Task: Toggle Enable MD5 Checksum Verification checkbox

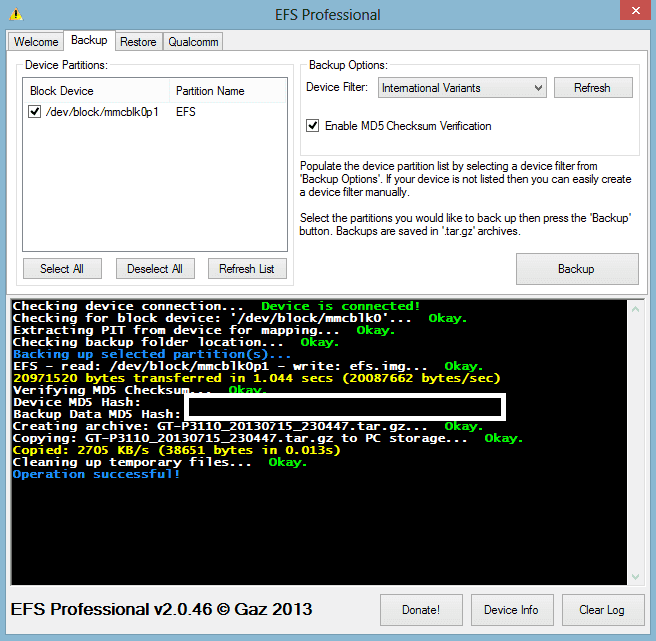Action: 313,126
